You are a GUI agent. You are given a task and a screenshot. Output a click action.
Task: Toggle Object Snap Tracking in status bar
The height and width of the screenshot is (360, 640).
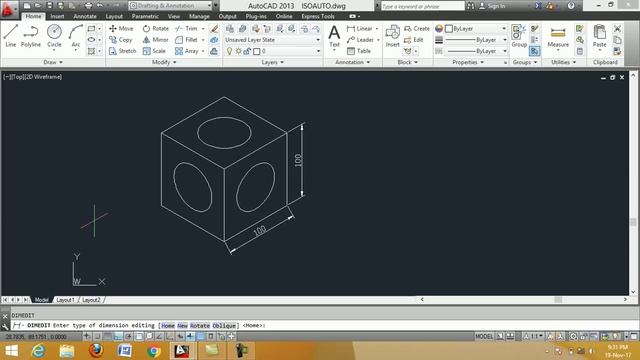pos(159,336)
